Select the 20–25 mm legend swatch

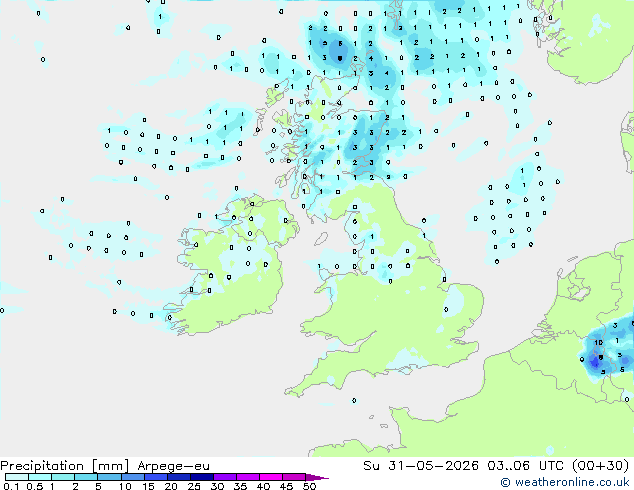click(x=178, y=477)
